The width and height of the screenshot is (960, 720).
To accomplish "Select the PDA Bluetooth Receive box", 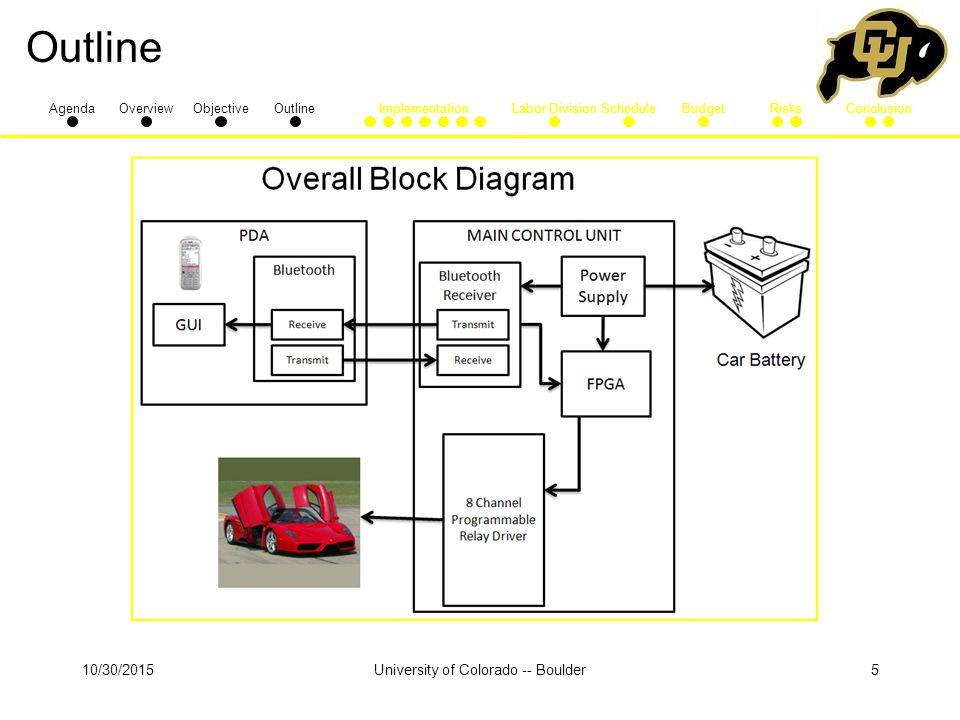I will (307, 324).
